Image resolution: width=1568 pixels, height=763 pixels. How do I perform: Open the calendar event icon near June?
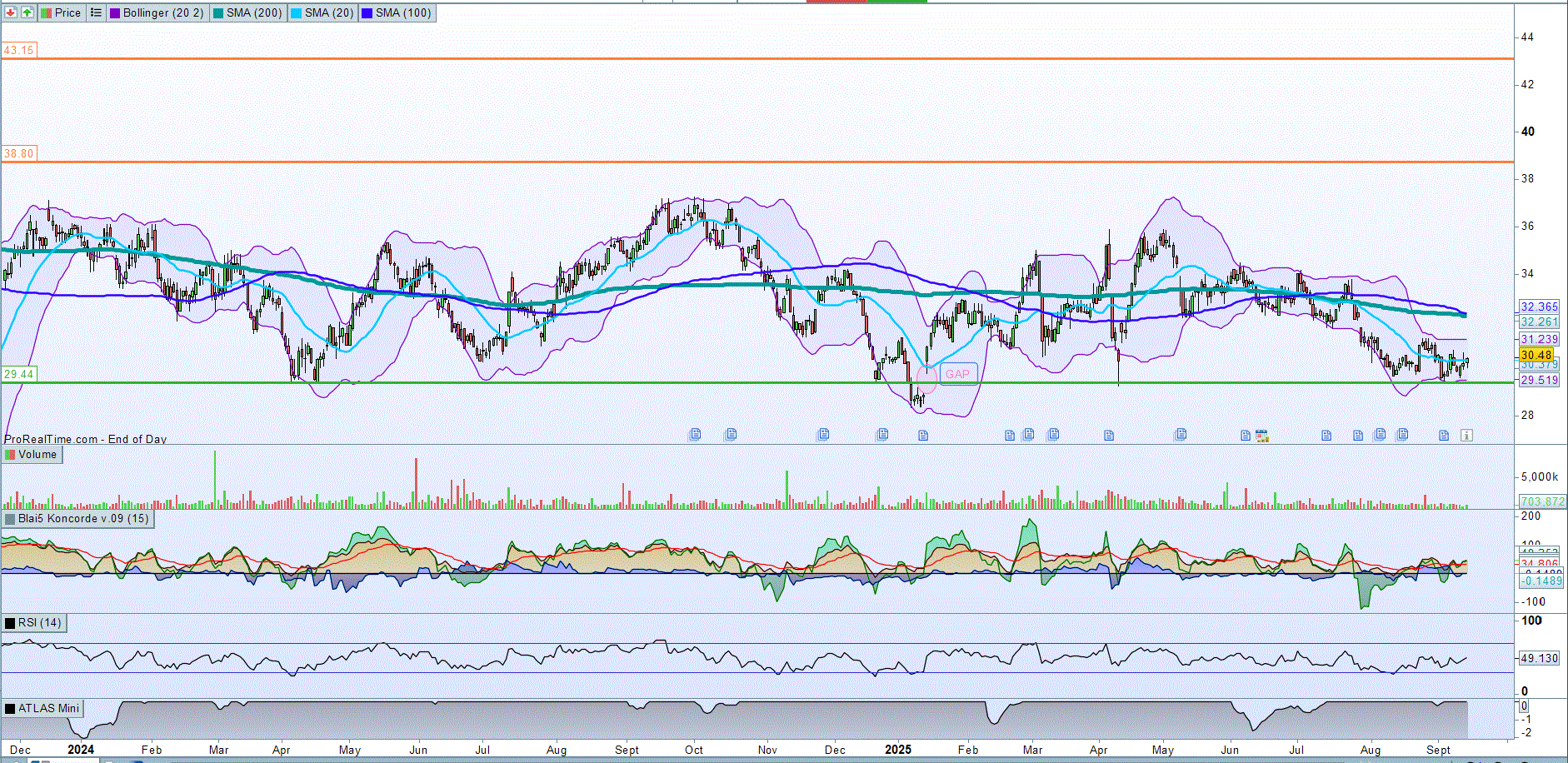1261,436
